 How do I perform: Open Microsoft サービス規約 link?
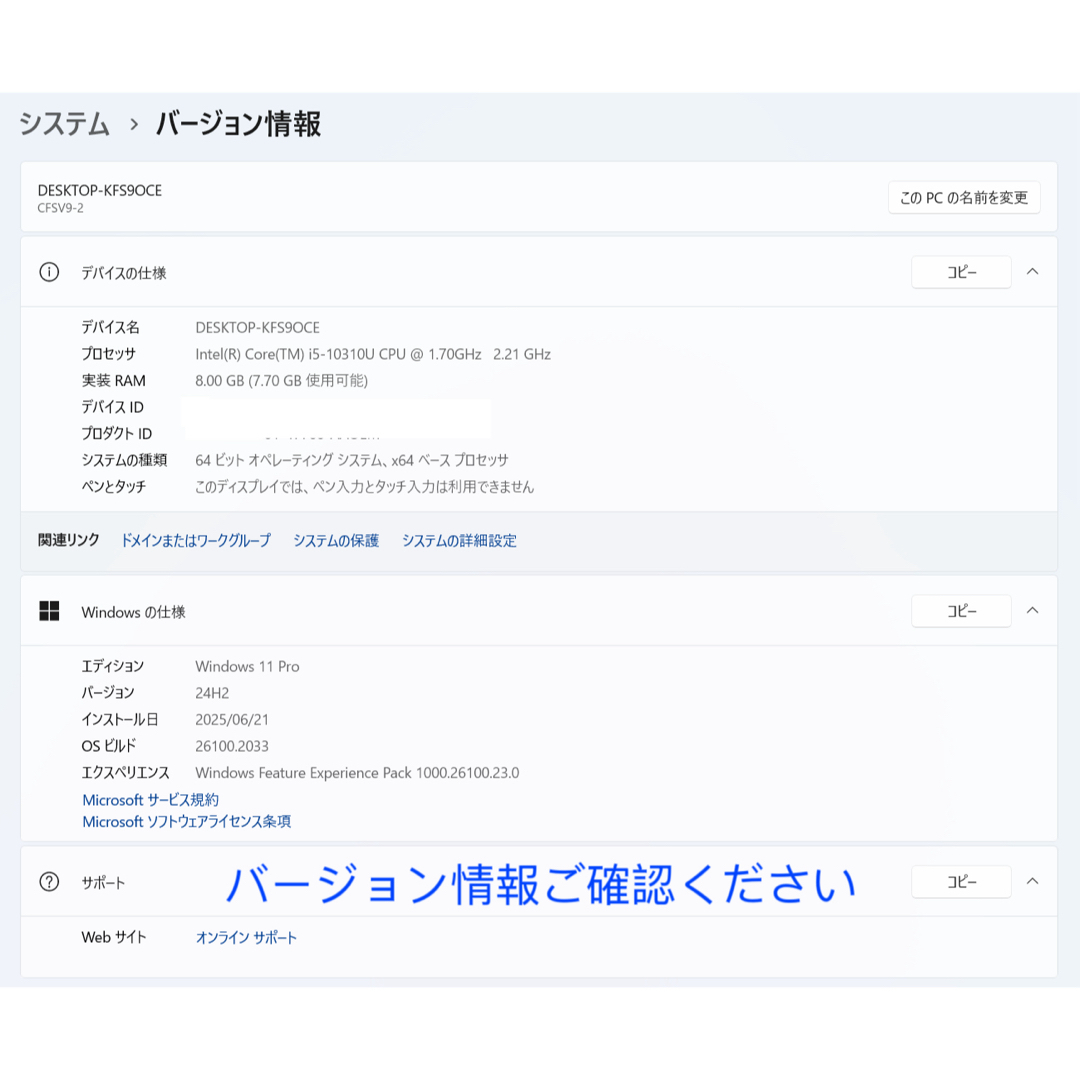coord(150,800)
